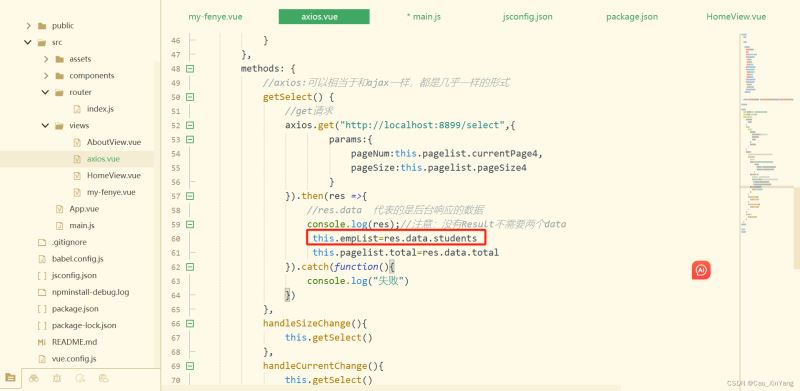The image size is (800, 391).
Task: Click the 'pageNum:this.pagelist.currentPage4' line
Action: [446, 154]
